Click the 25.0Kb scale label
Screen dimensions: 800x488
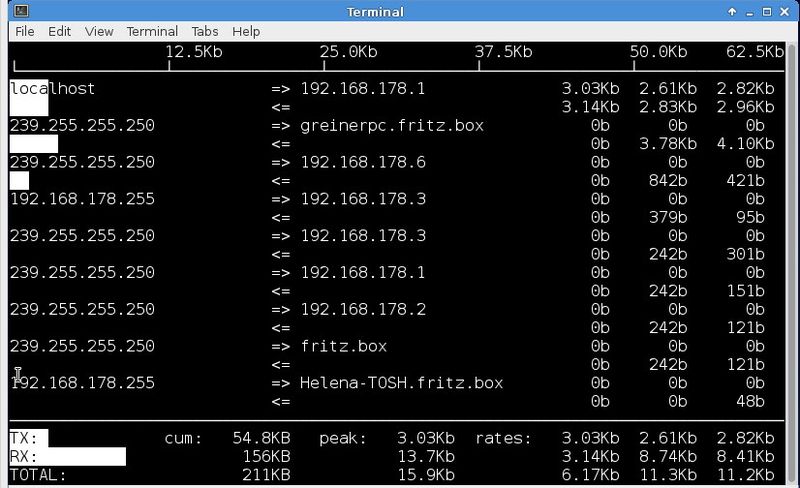click(x=348, y=52)
